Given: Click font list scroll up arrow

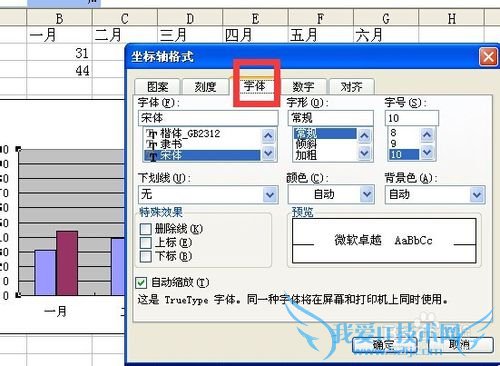Looking at the screenshot, I should 268,136.
